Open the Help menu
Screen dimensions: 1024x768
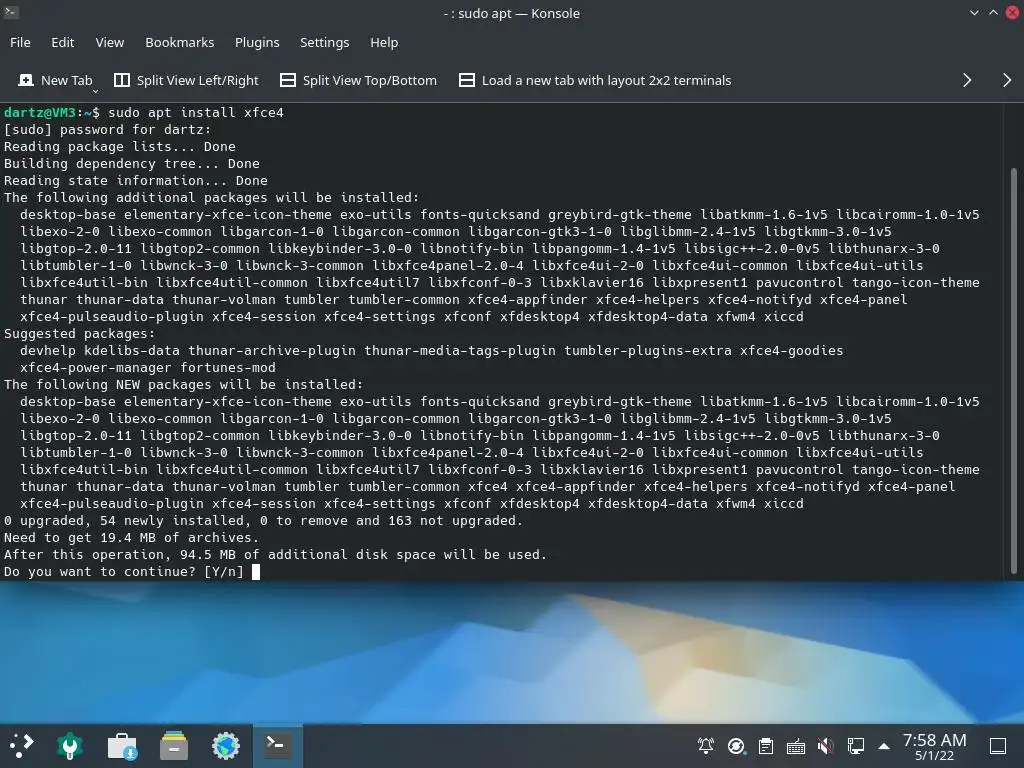point(383,42)
